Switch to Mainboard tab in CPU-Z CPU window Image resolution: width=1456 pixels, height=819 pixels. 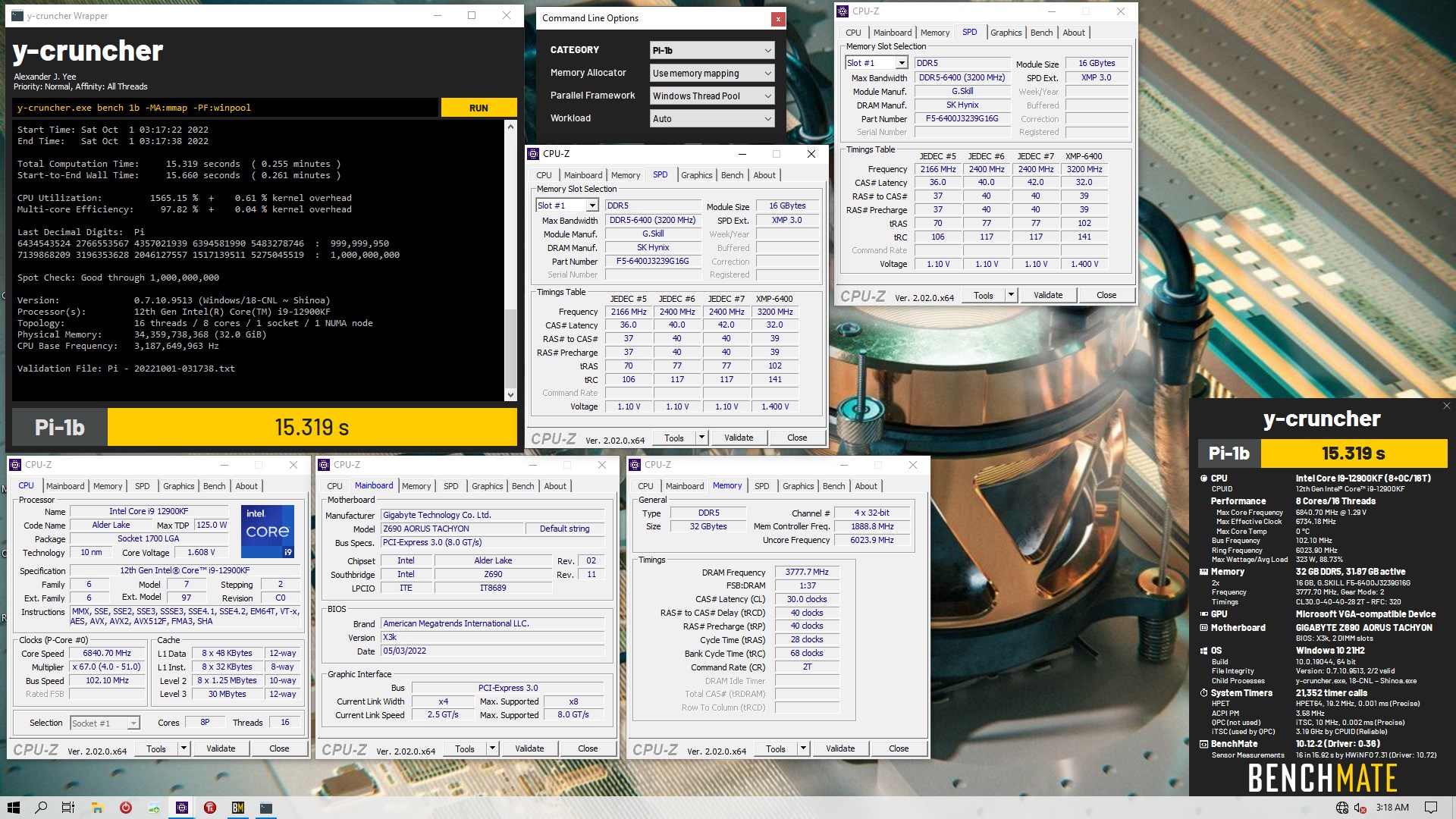click(65, 486)
